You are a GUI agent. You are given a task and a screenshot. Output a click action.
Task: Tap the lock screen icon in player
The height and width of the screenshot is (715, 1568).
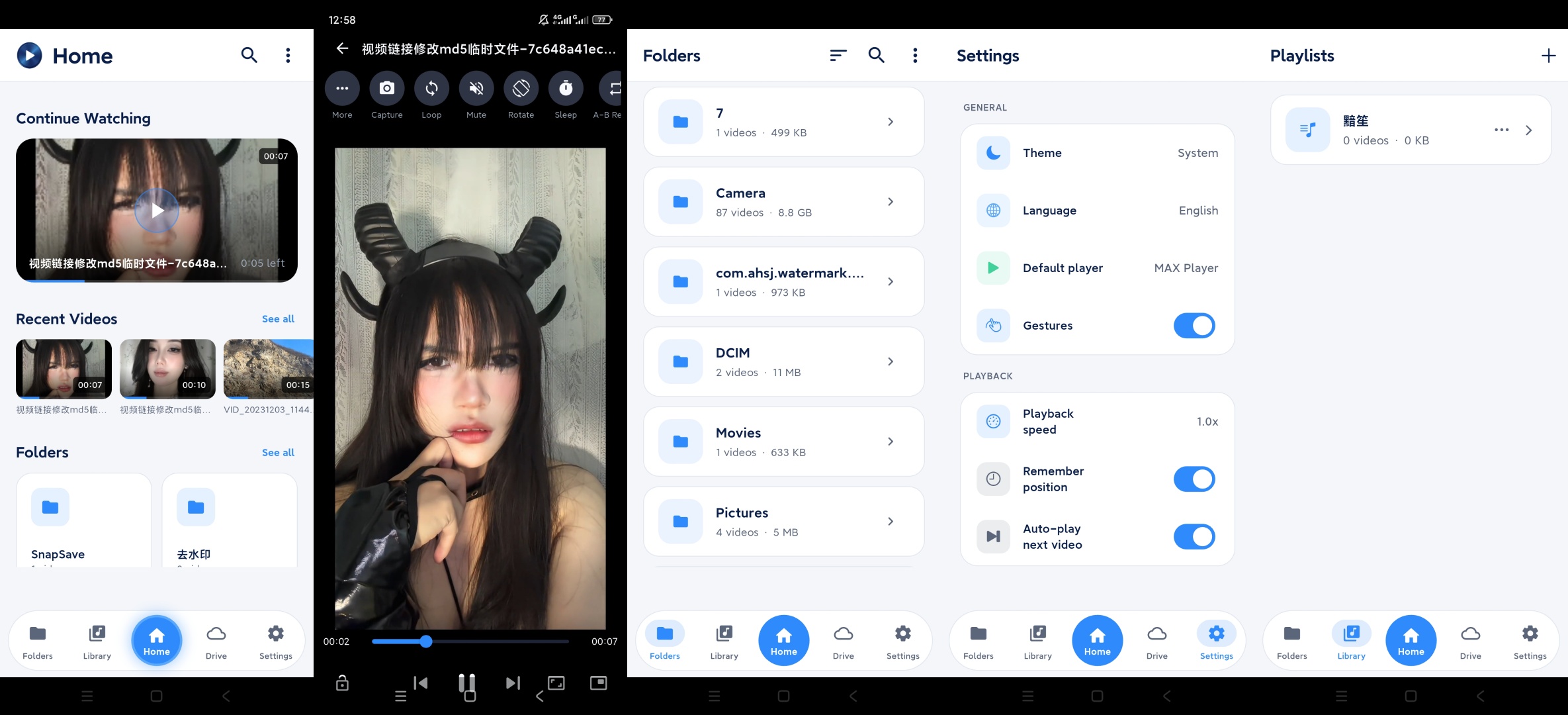[342, 683]
